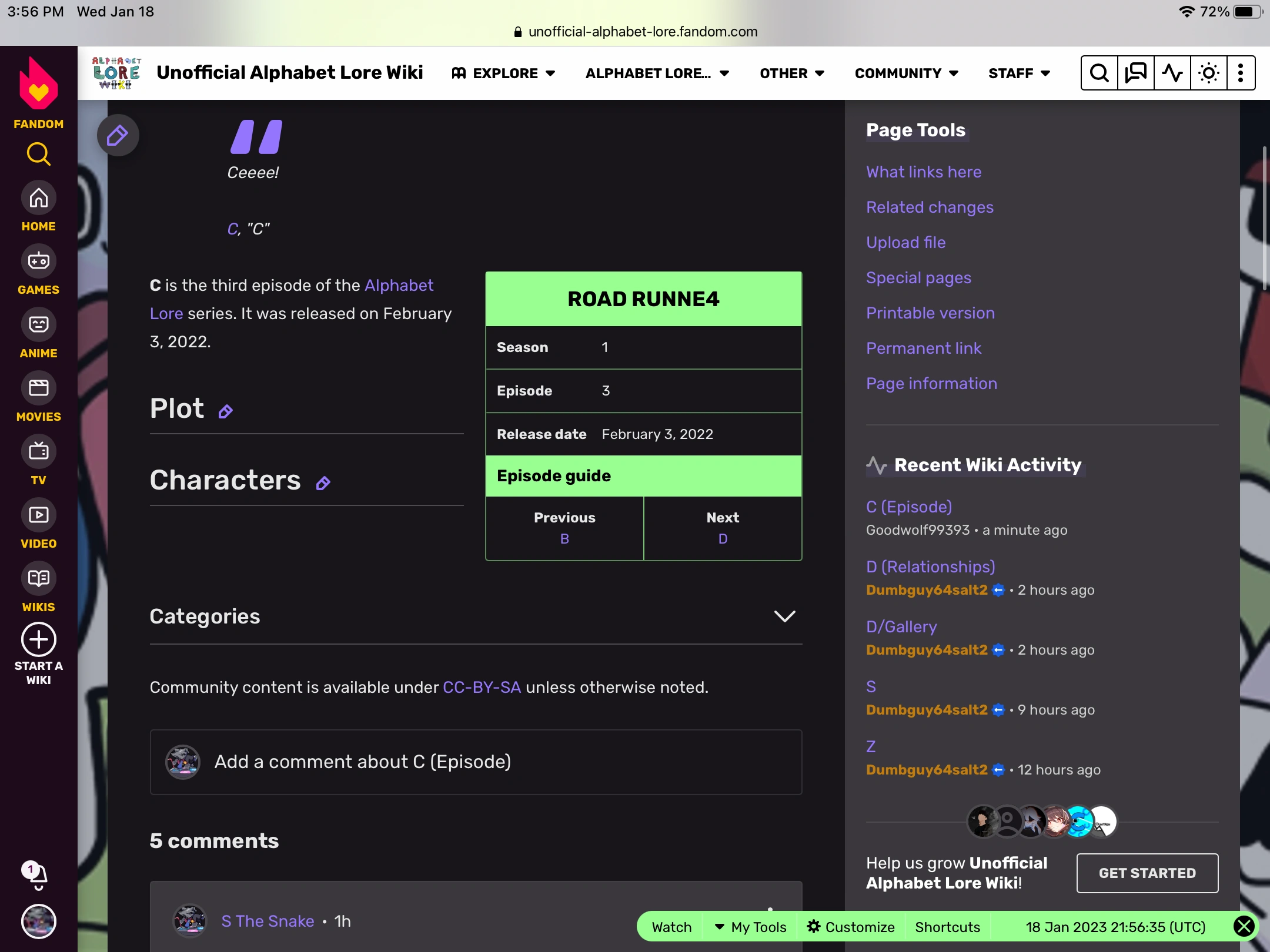Edit the Plot section pencil icon
The width and height of the screenshot is (1270, 952).
[226, 412]
